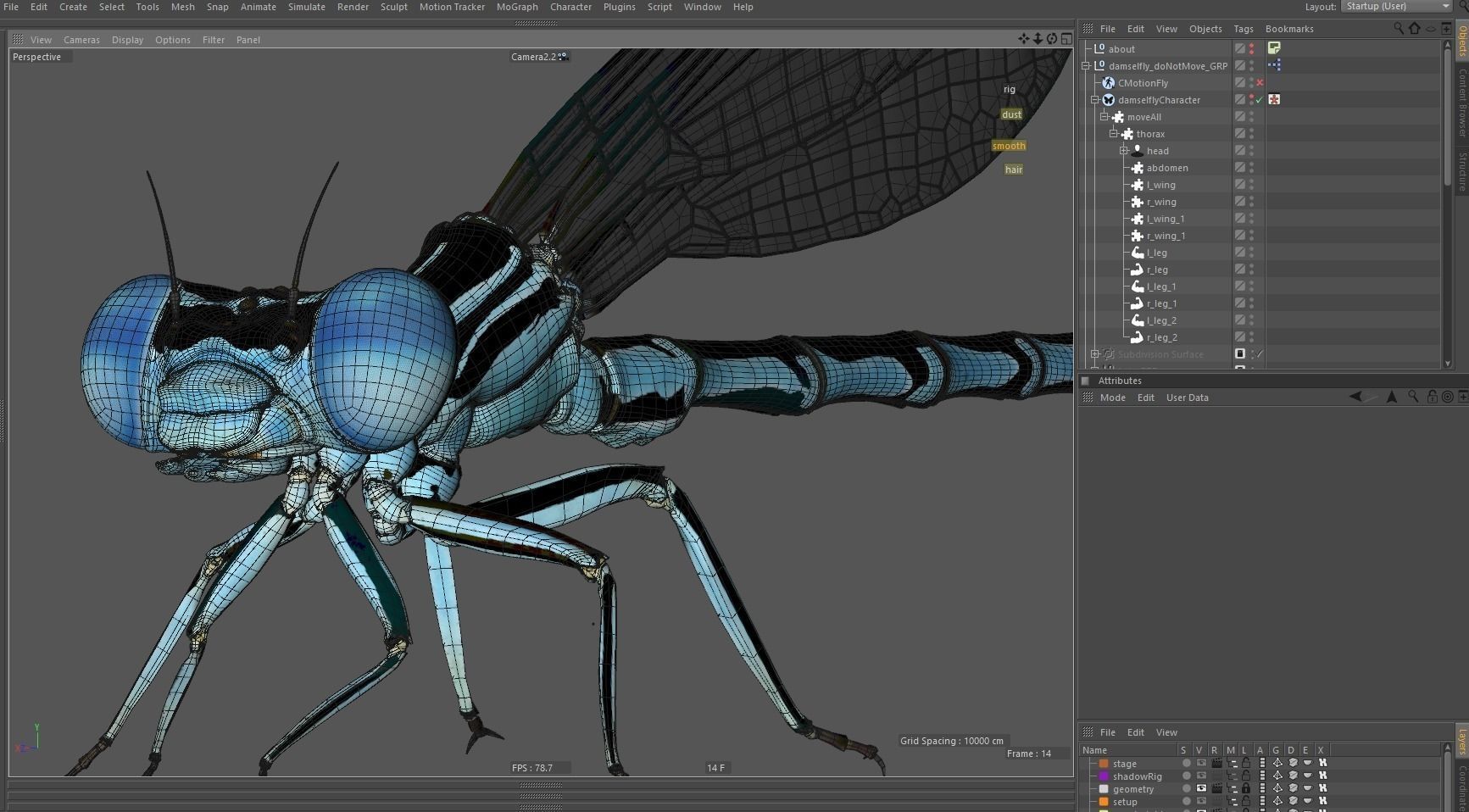Viewport: 1469px width, 812px height.
Task: Click the Attributes back arrow icon
Action: pos(1356,397)
